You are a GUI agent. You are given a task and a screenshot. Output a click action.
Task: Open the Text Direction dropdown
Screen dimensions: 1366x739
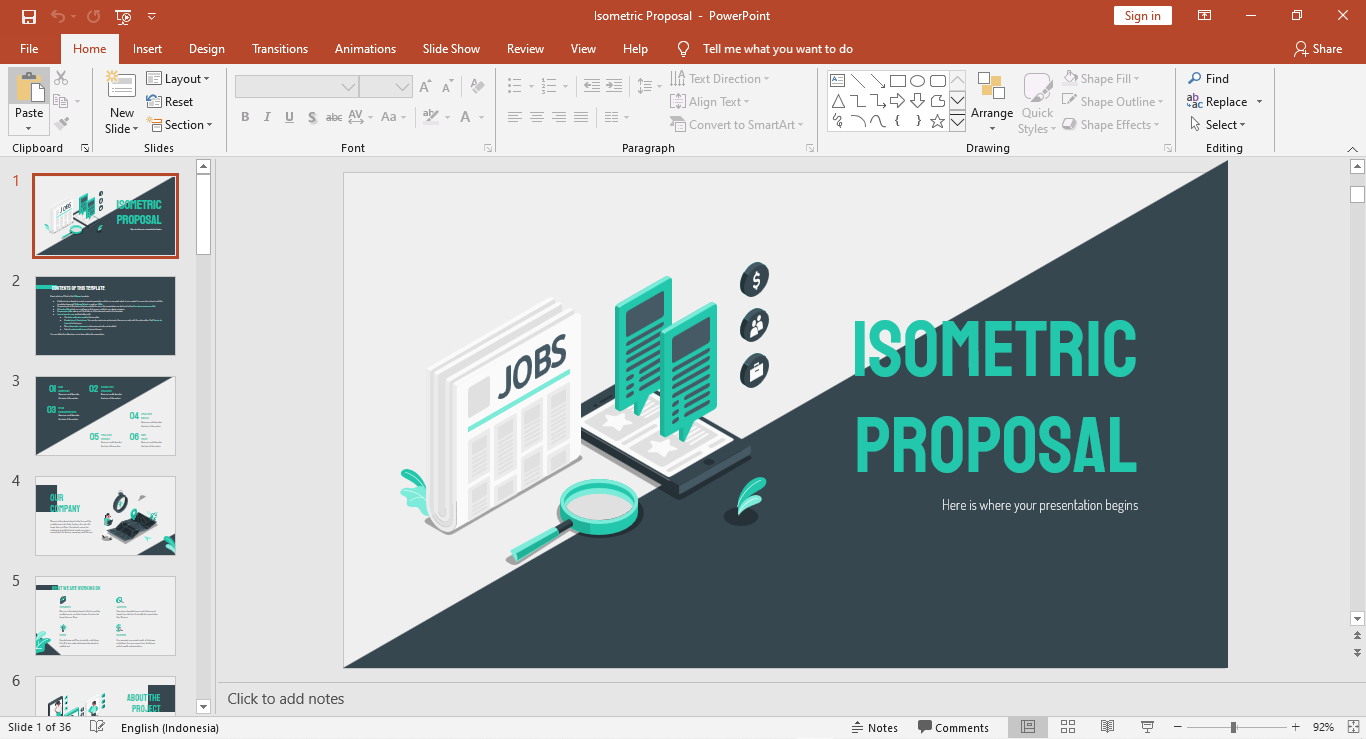pyautogui.click(x=720, y=78)
